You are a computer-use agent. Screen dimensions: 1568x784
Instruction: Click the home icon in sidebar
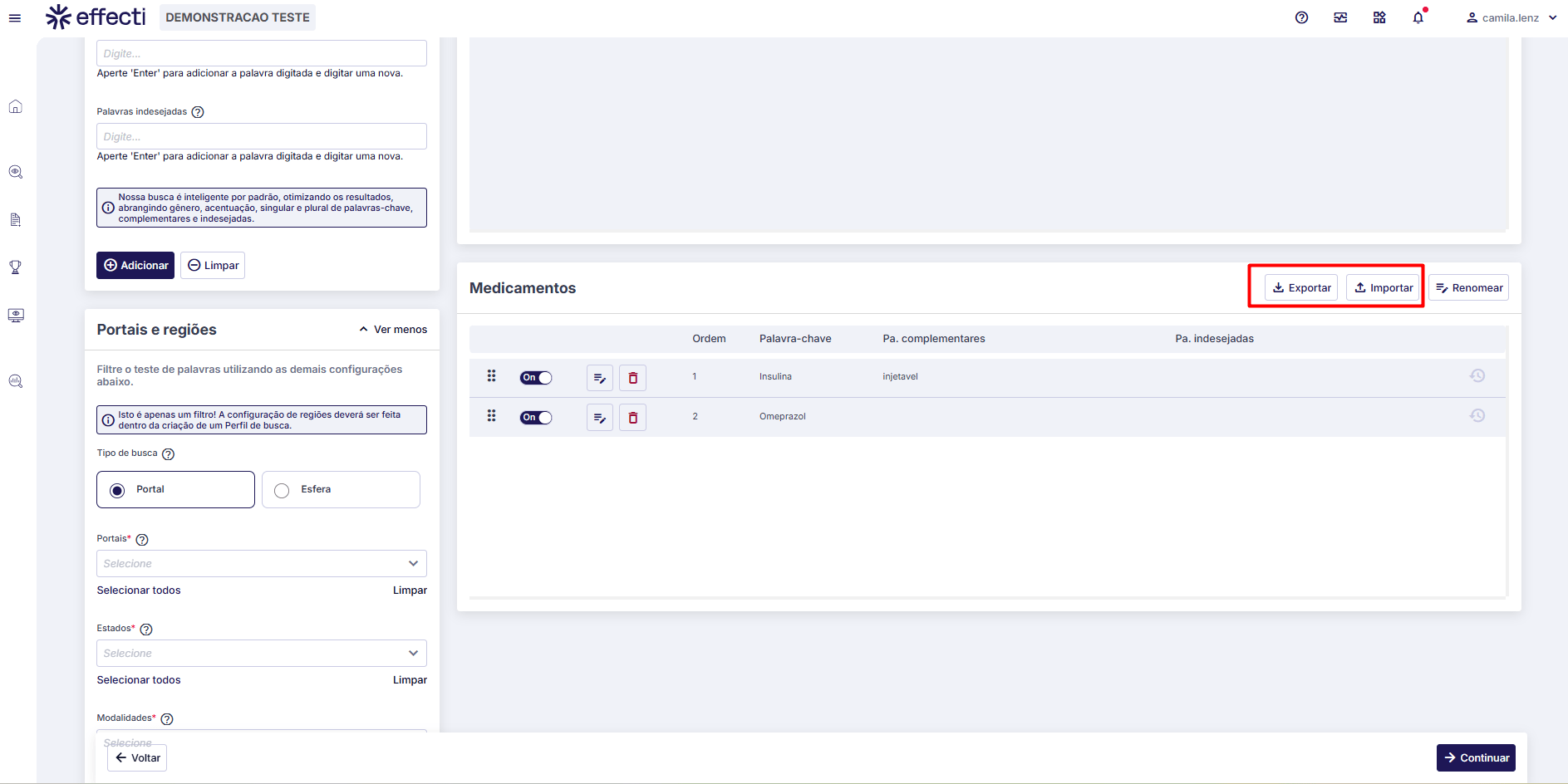point(16,106)
